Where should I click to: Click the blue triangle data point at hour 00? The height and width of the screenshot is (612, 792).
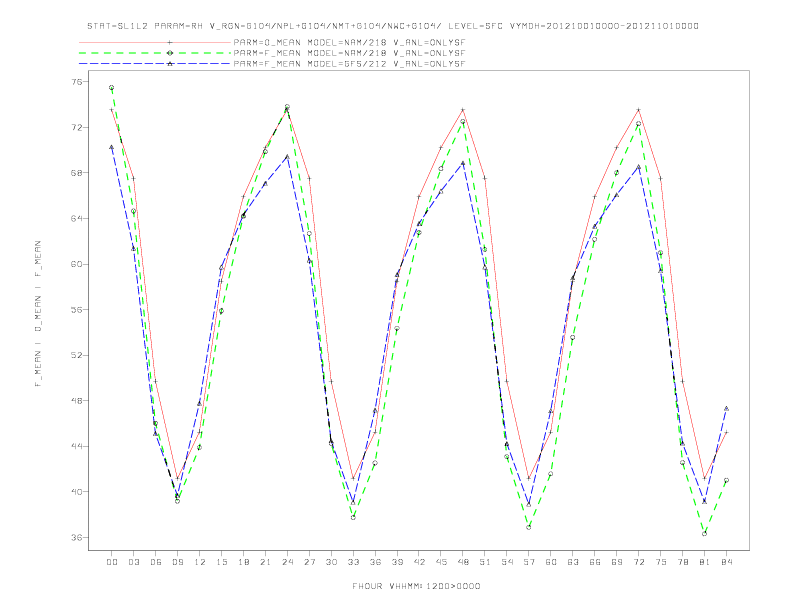coord(112,147)
